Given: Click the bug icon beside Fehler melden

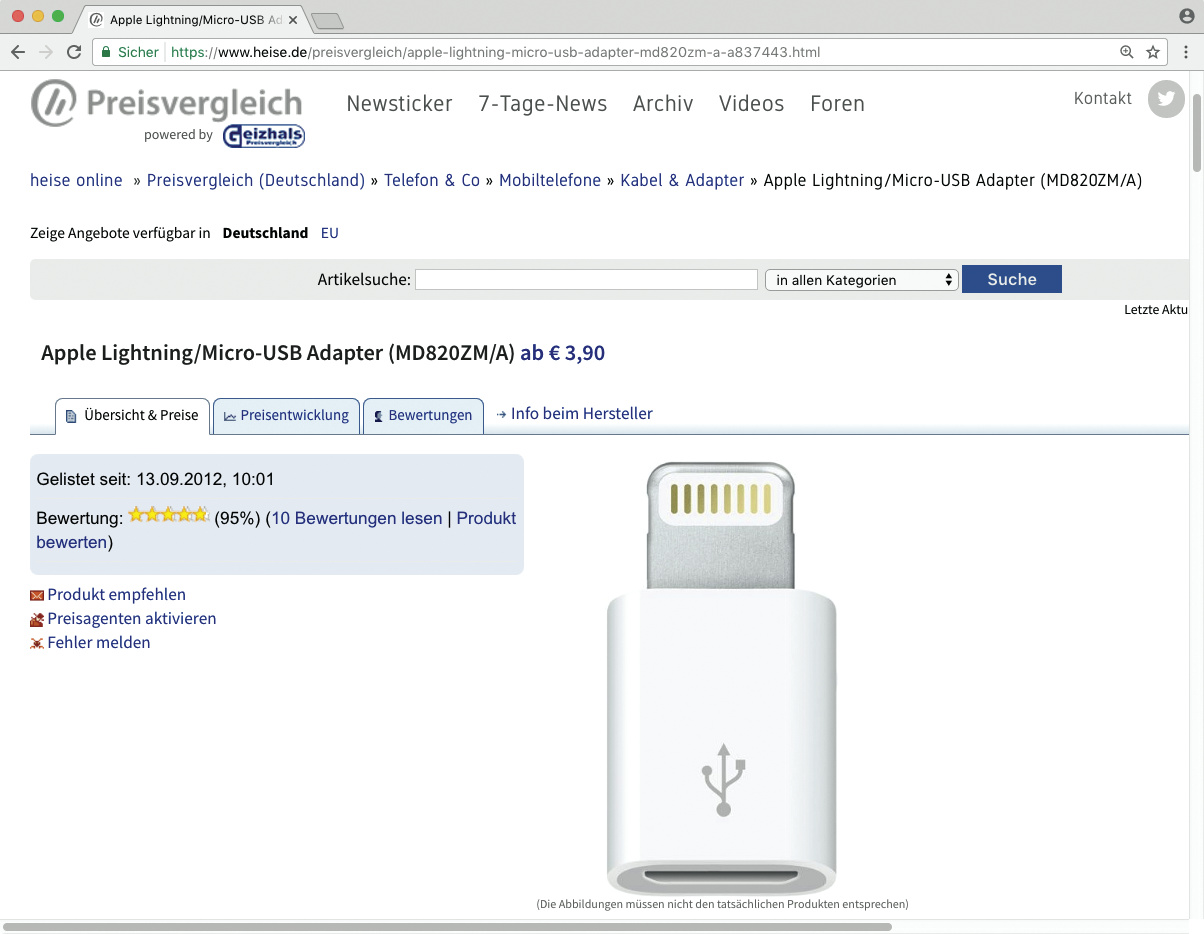Looking at the screenshot, I should pos(37,644).
